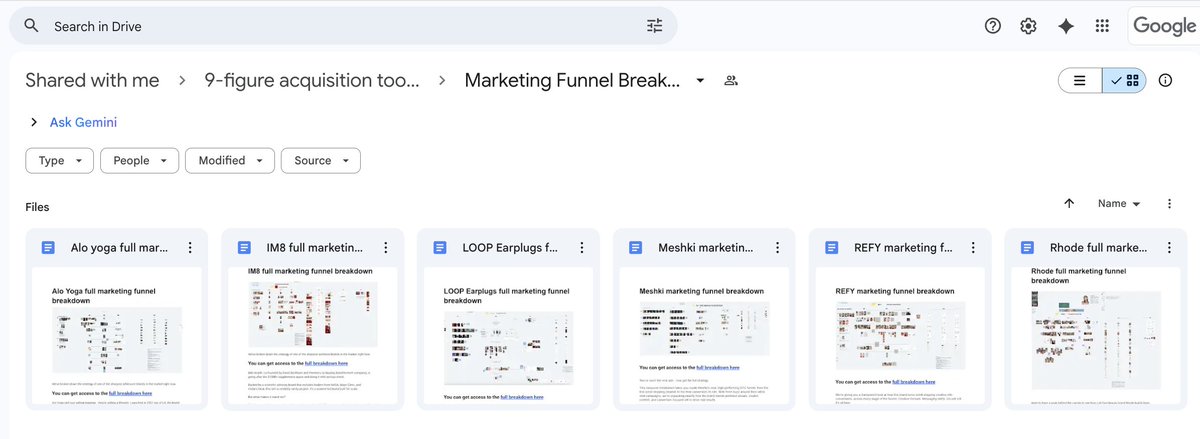Click the Files section heading
This screenshot has width=1200, height=439.
tap(37, 207)
